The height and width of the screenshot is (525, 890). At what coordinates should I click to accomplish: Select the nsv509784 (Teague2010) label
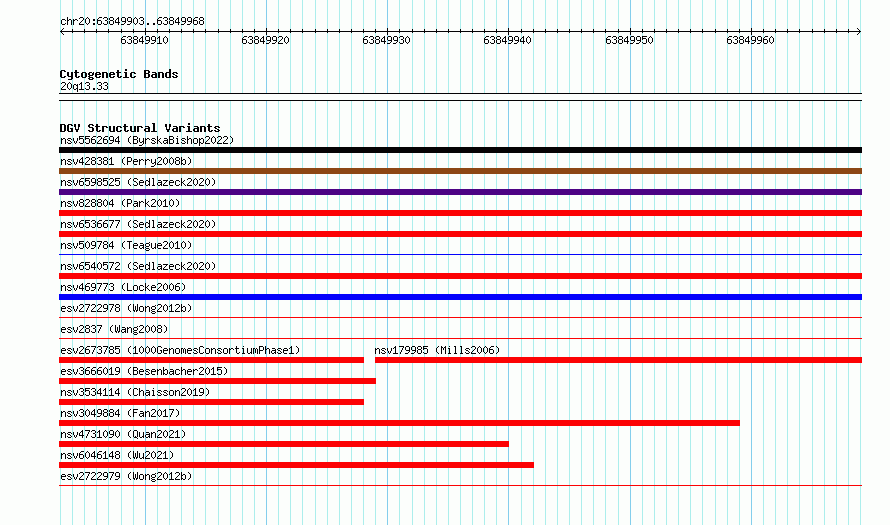pyautogui.click(x=126, y=245)
